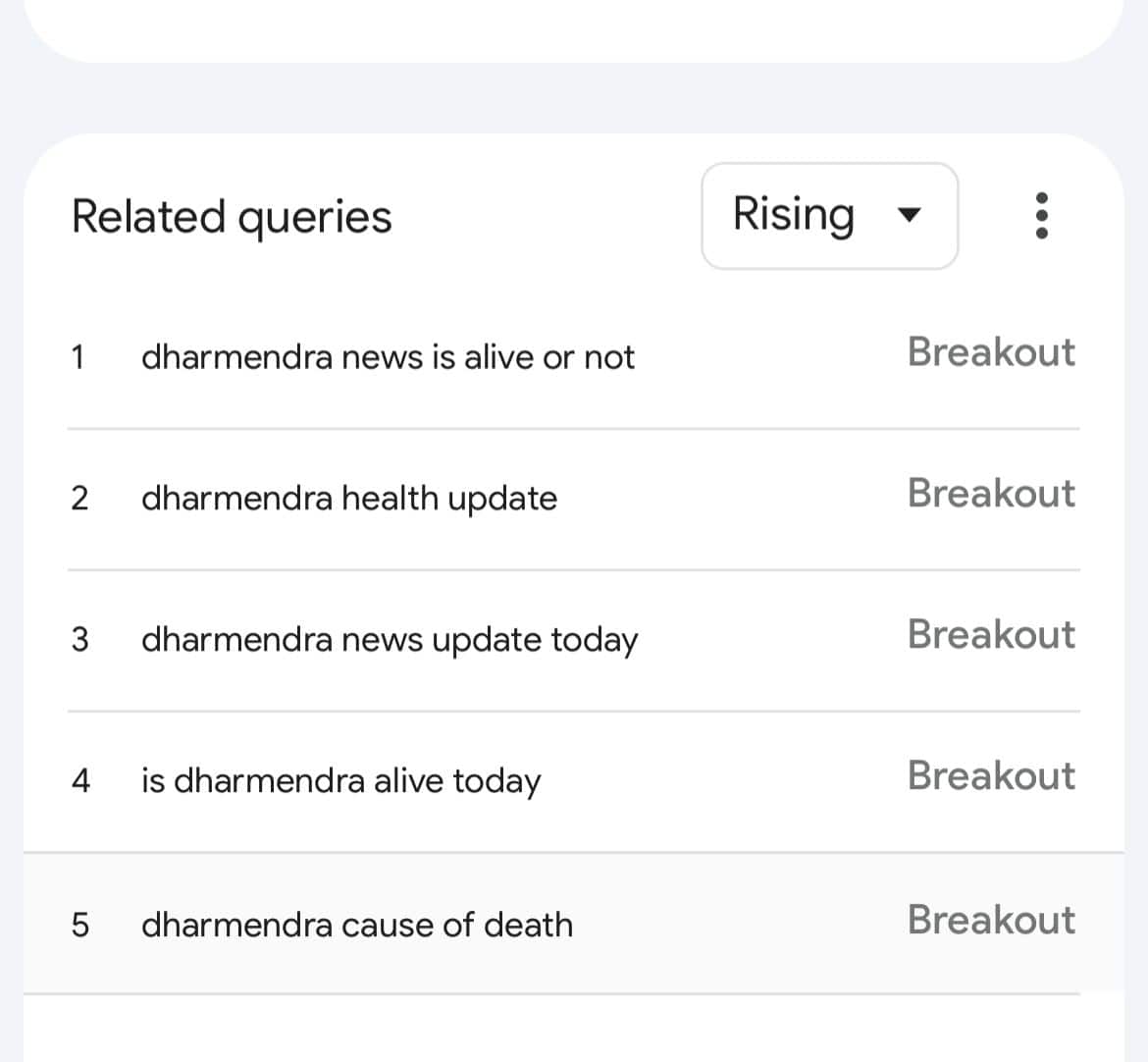The width and height of the screenshot is (1148, 1062).
Task: Click rank number 1 in list
Action: (78, 357)
